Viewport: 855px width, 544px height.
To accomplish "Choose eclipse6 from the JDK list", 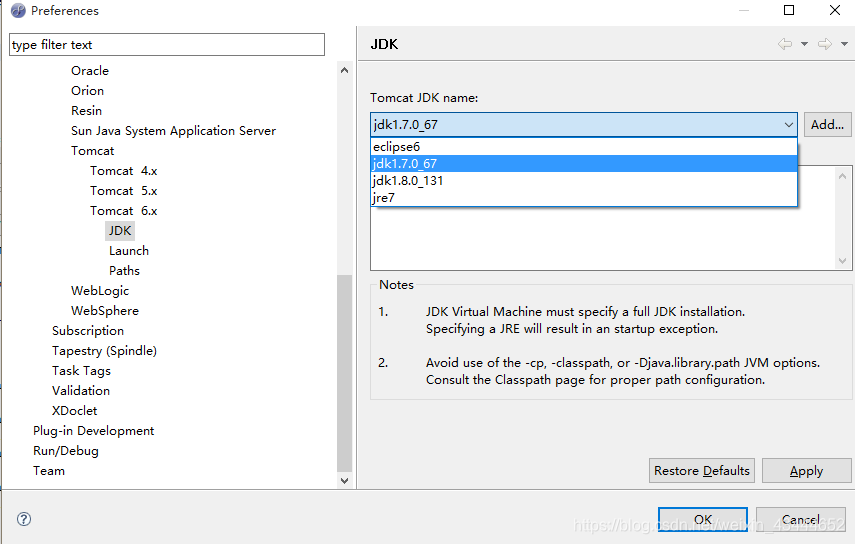I will coord(583,147).
